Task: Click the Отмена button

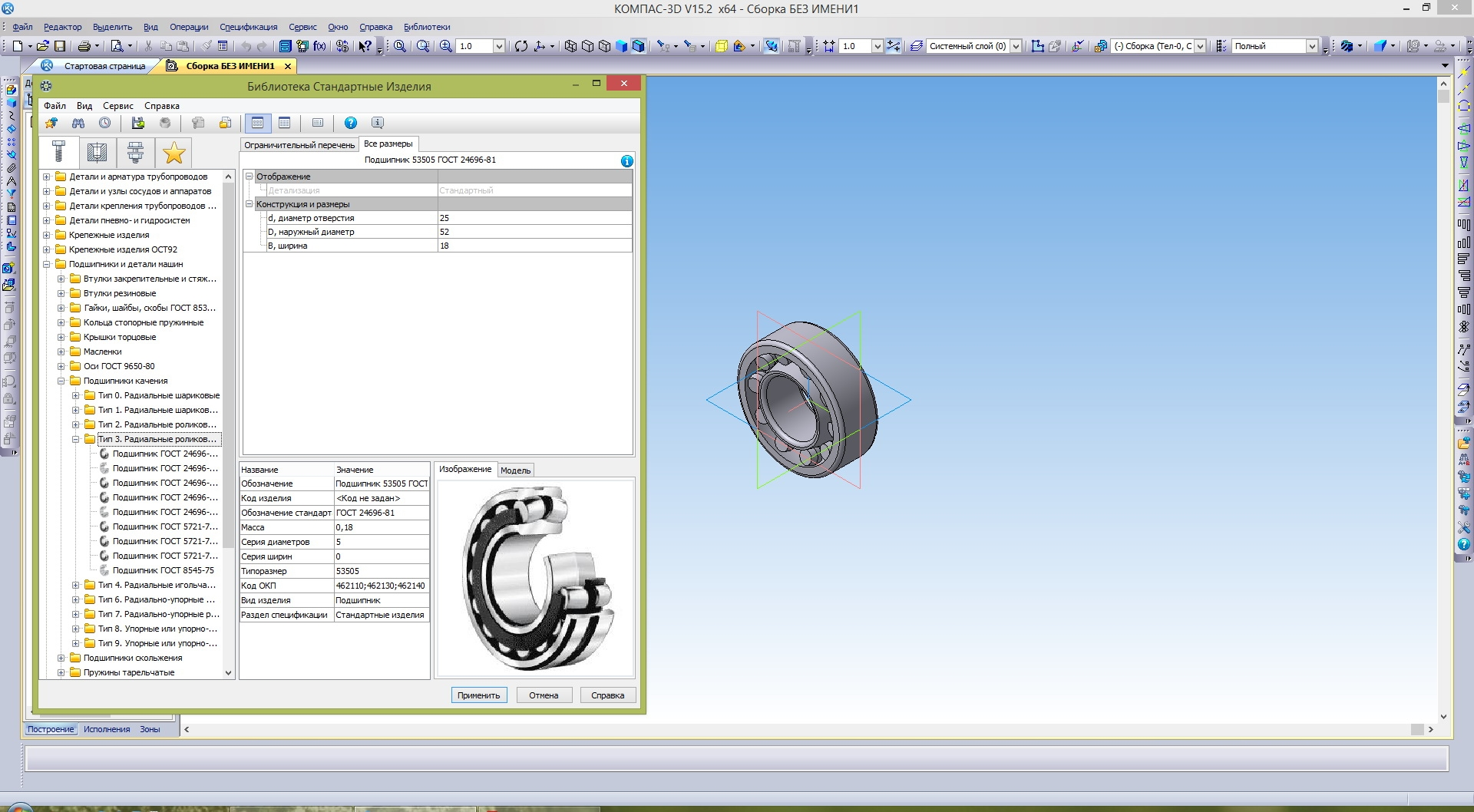Action: (x=544, y=695)
